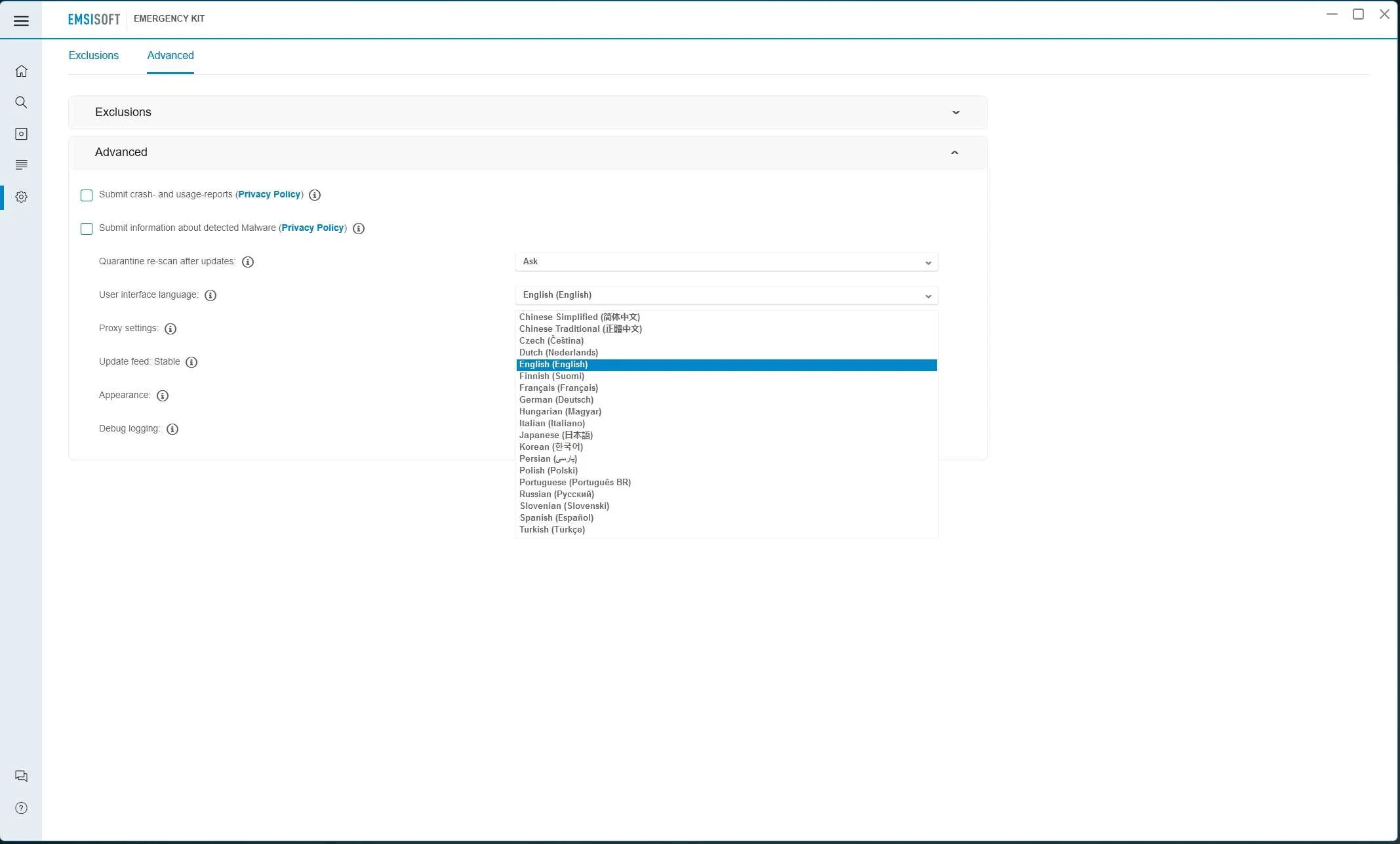Open the chat feedback icon
This screenshot has height=844, width=1400.
click(x=21, y=776)
